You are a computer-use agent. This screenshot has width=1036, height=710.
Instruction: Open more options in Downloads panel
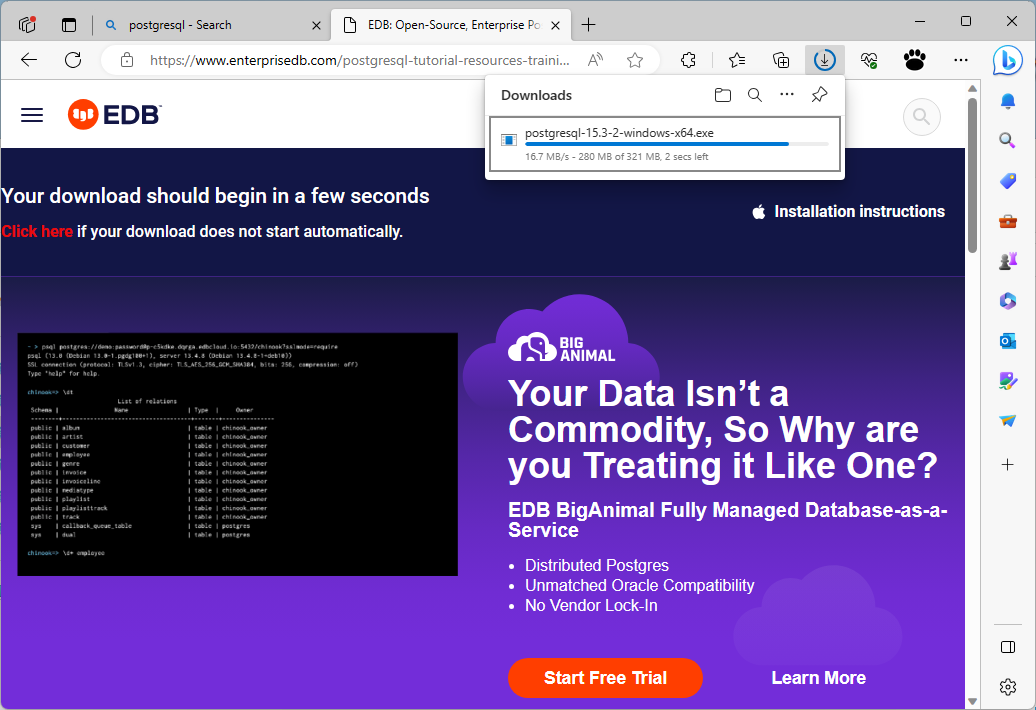pos(787,95)
